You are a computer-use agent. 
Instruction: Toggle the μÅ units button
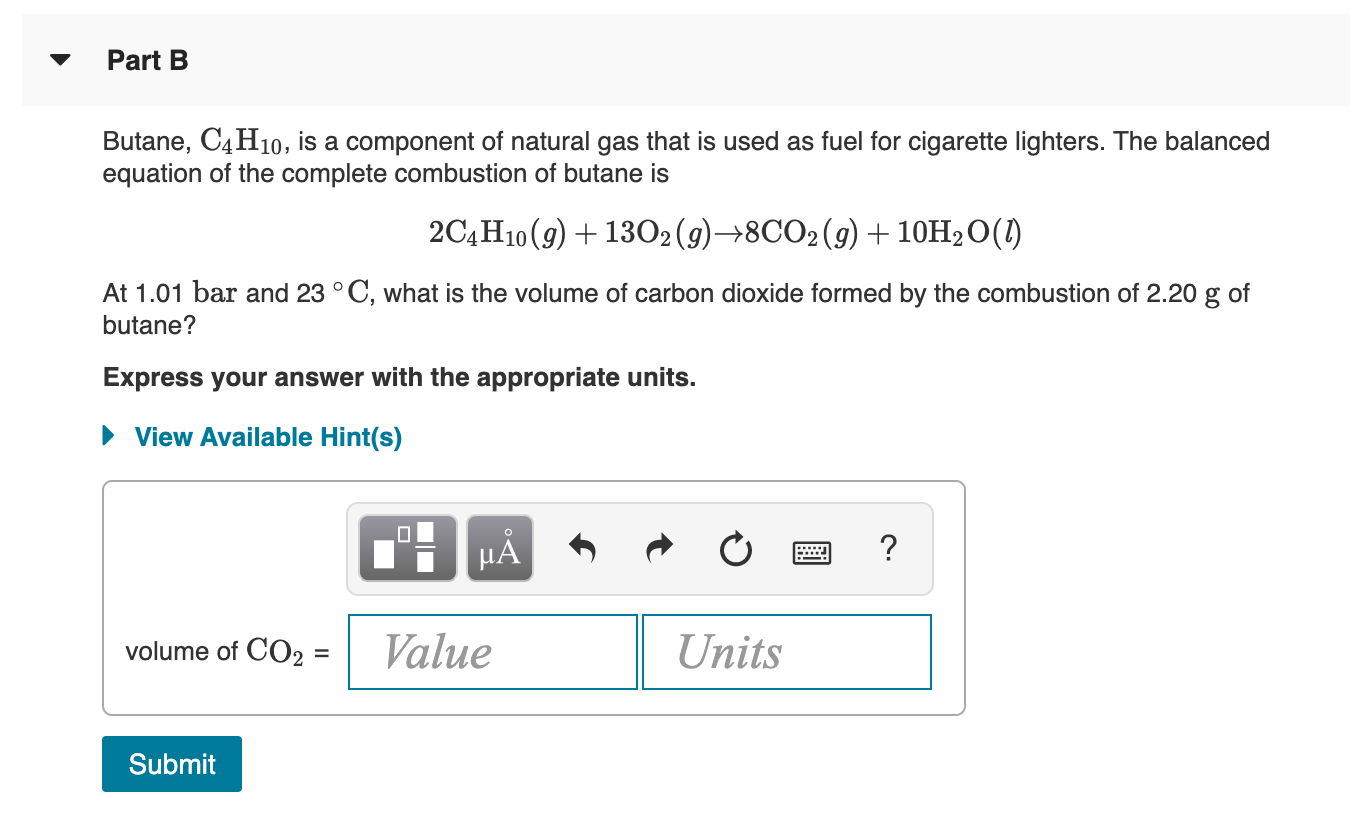point(499,547)
